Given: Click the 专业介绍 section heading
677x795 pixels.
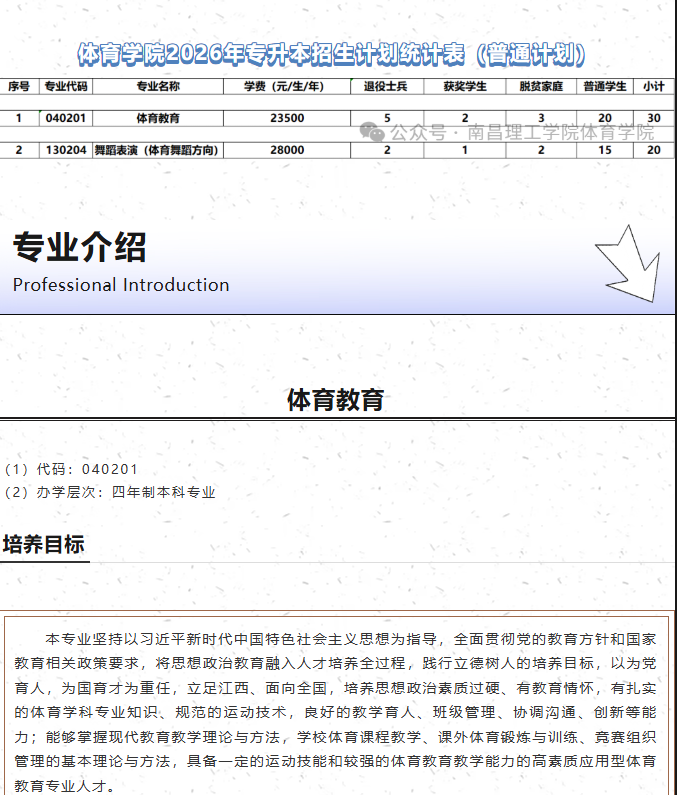Looking at the screenshot, I should [x=80, y=246].
